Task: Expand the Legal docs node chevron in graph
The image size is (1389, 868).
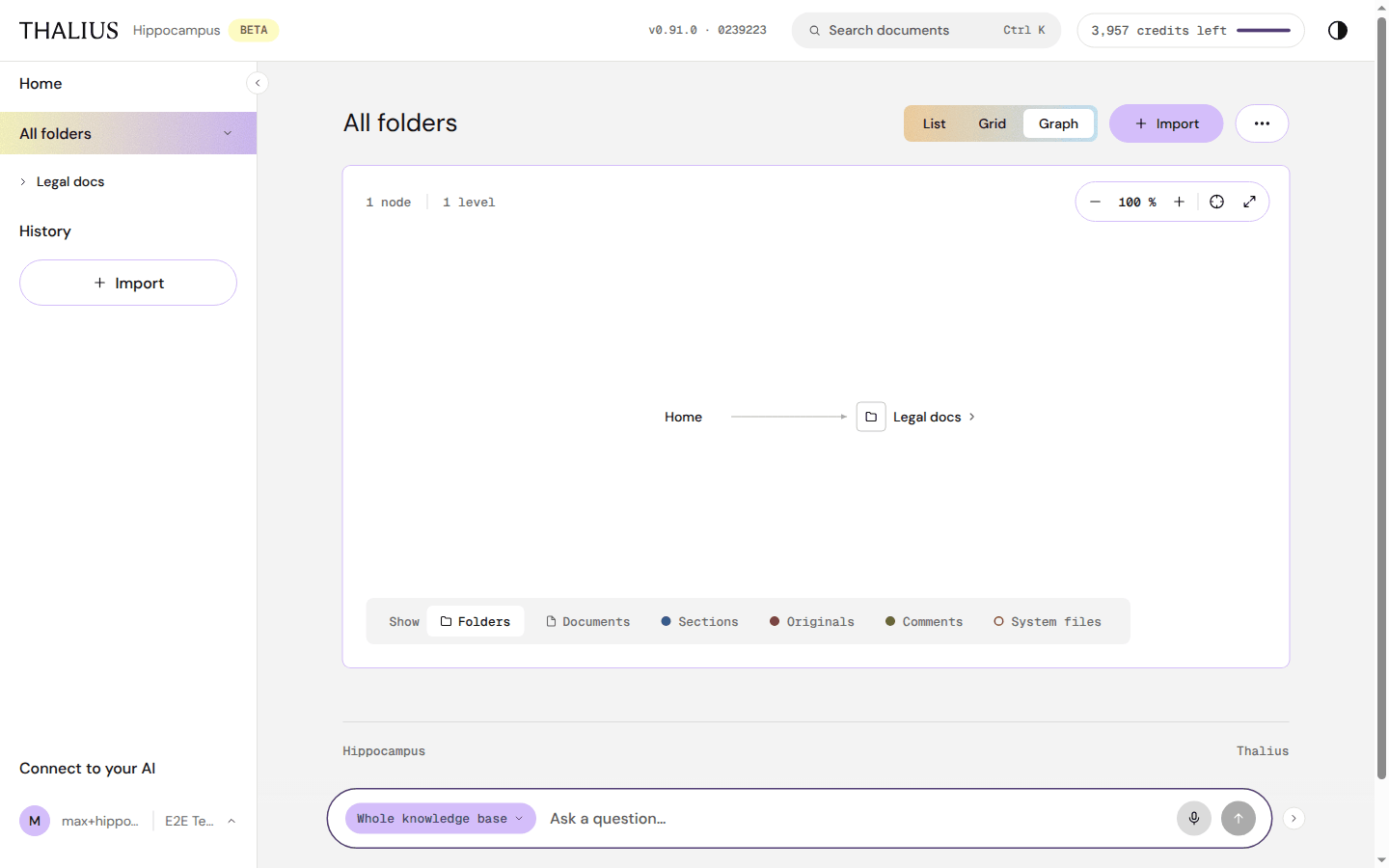Action: (x=971, y=417)
